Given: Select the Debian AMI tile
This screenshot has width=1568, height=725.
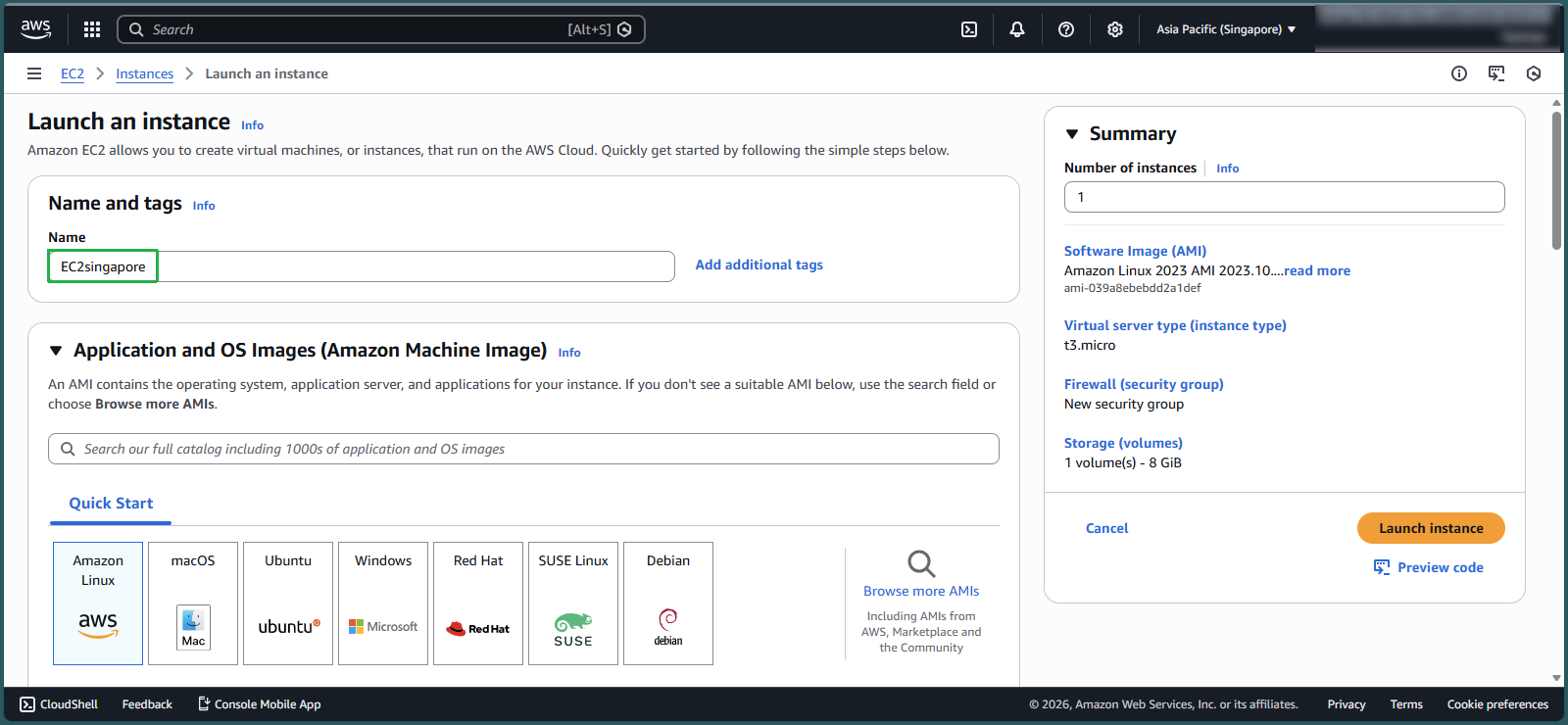Looking at the screenshot, I should click(668, 604).
